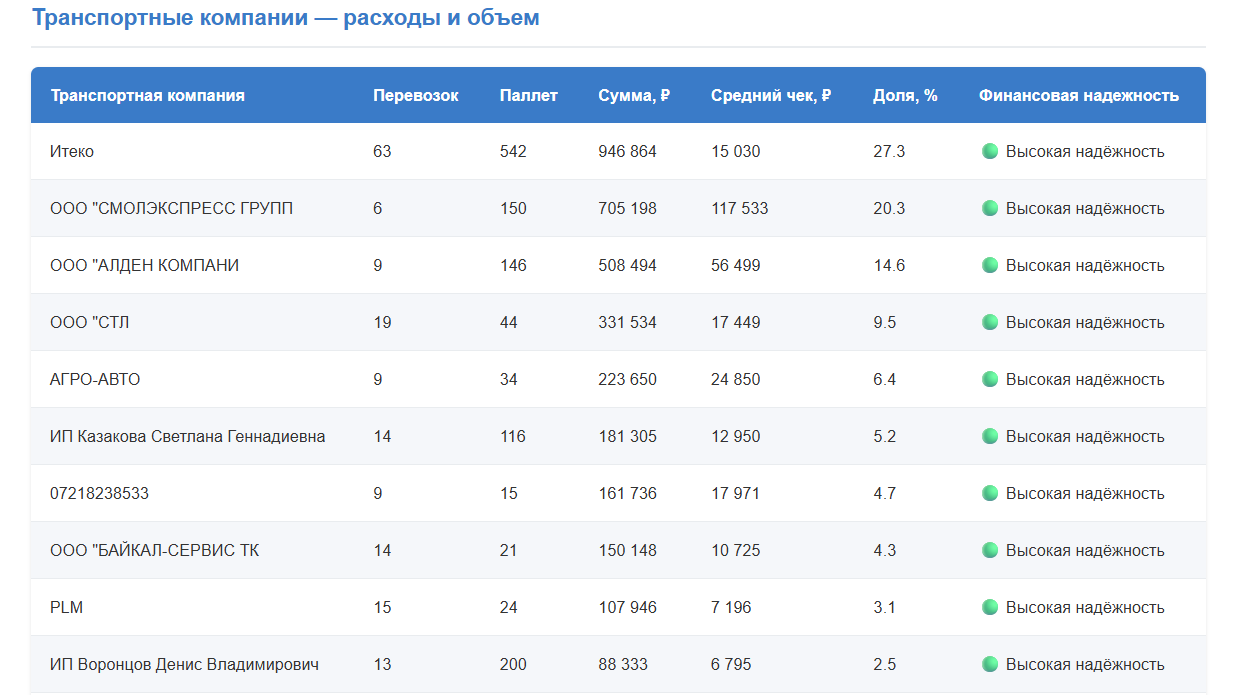Select the company name ООО "СТЛ

point(90,322)
